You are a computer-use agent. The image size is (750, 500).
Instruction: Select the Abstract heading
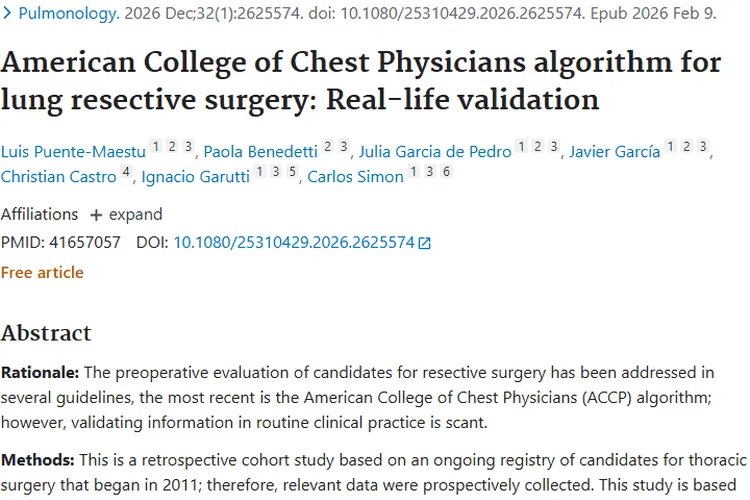[x=46, y=333]
